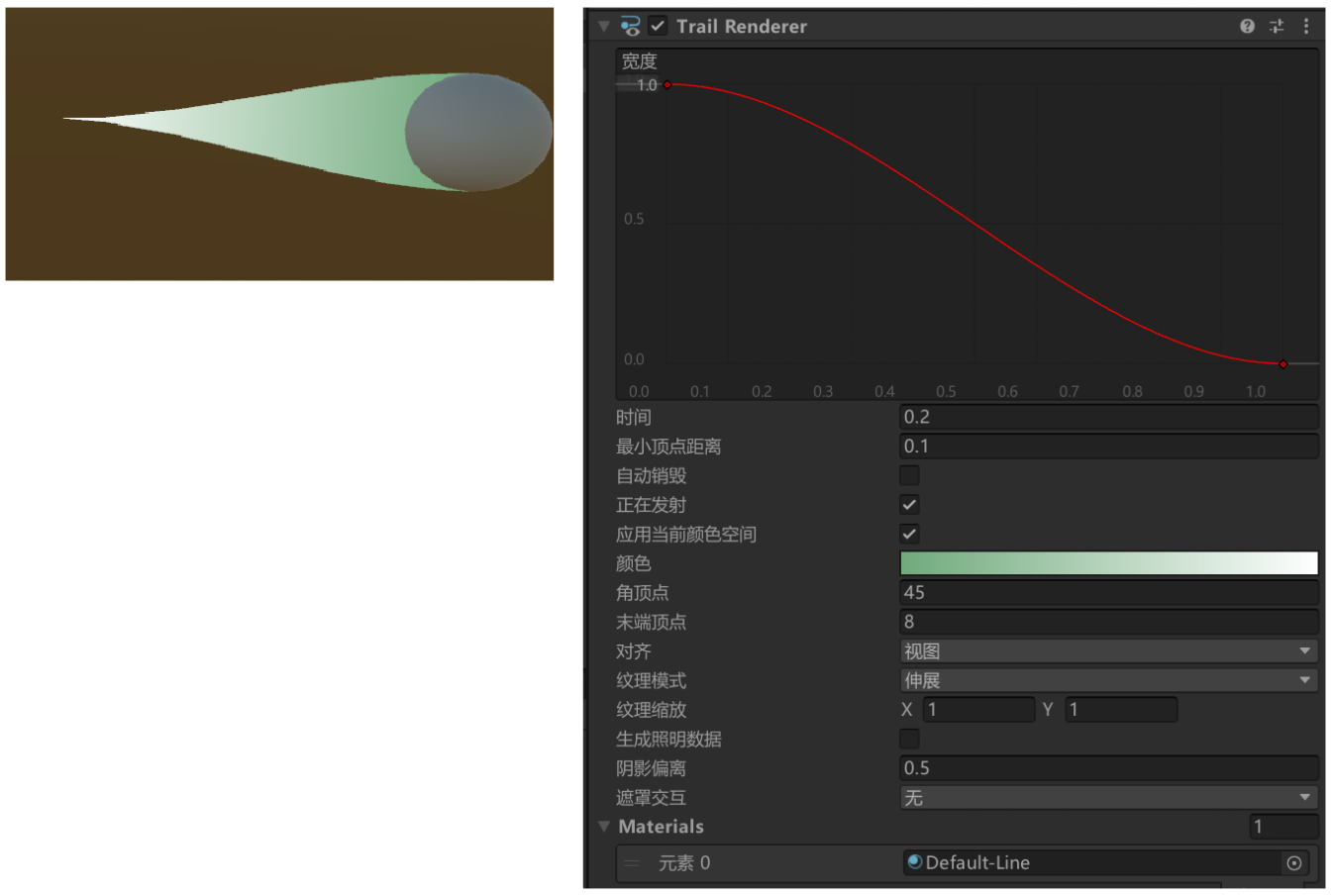Click the Trail Renderer title text
1333x896 pixels.
tap(742, 27)
